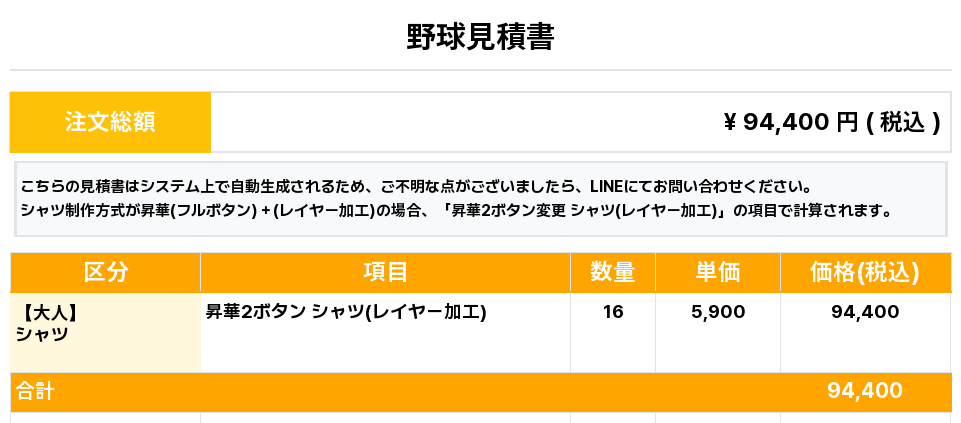Click the row price 94,400 in white cell
This screenshot has height=423, width=961.
click(865, 312)
